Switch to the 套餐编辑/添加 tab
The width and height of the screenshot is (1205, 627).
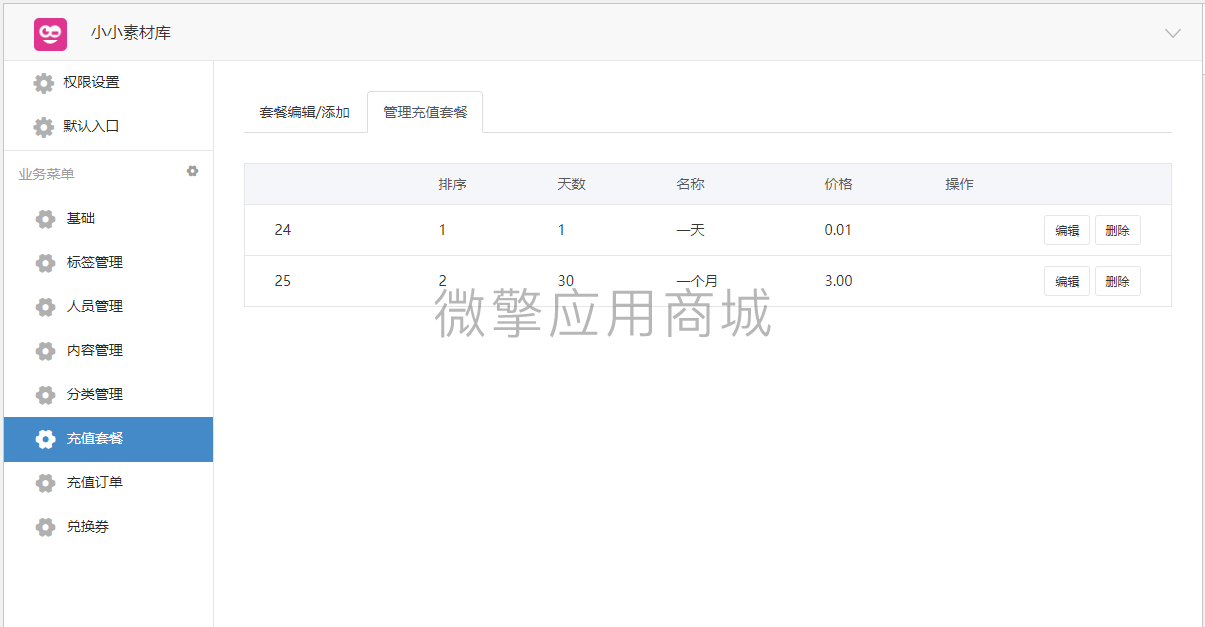pos(306,113)
